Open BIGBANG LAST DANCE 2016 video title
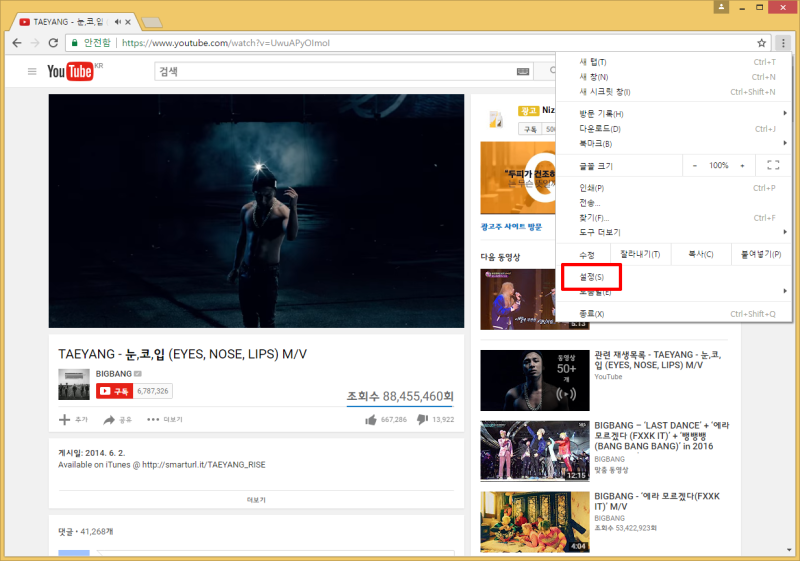Viewport: 800px width, 561px height. pyautogui.click(x=662, y=436)
